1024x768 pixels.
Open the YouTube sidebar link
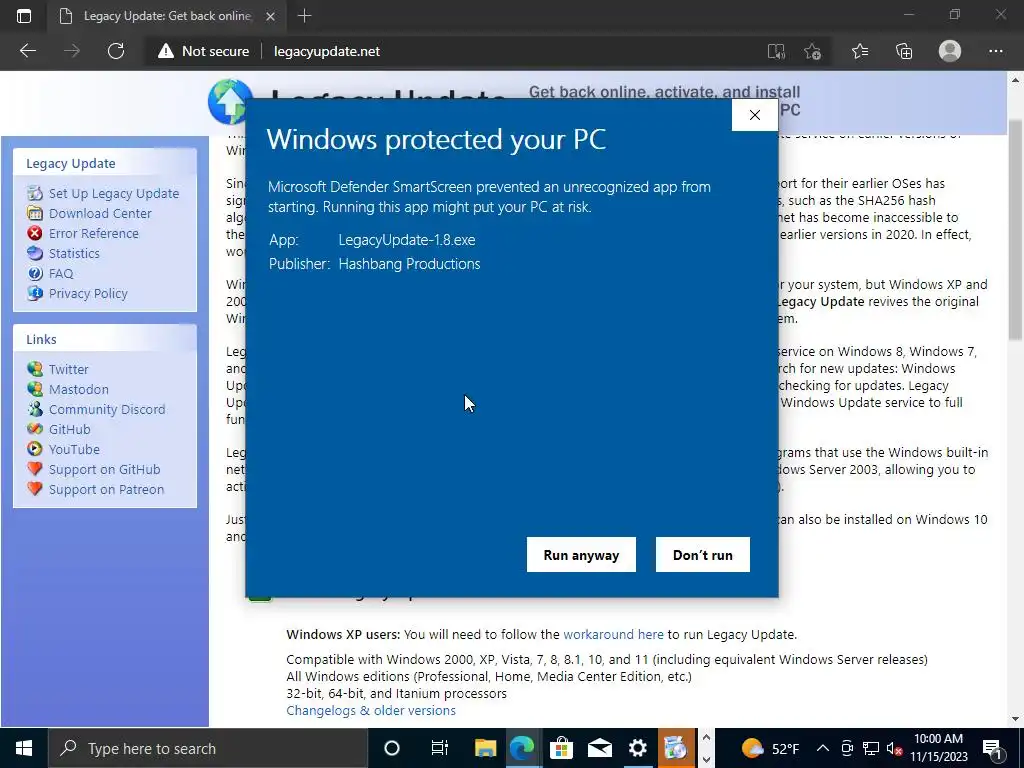(74, 450)
